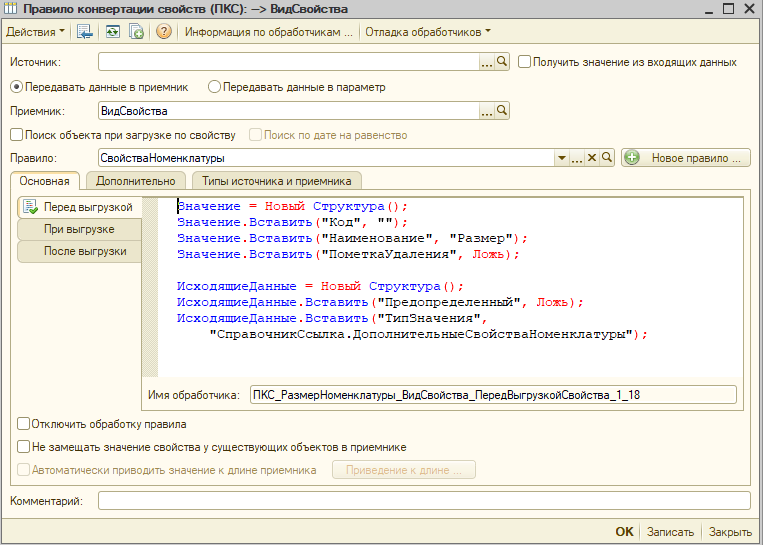The image size is (763, 545).
Task: Click the Правило field СвойстваНоменклатуры
Action: coord(326,158)
